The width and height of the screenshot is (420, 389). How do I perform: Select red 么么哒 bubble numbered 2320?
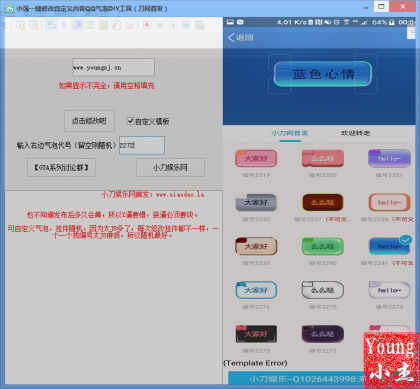323,158
